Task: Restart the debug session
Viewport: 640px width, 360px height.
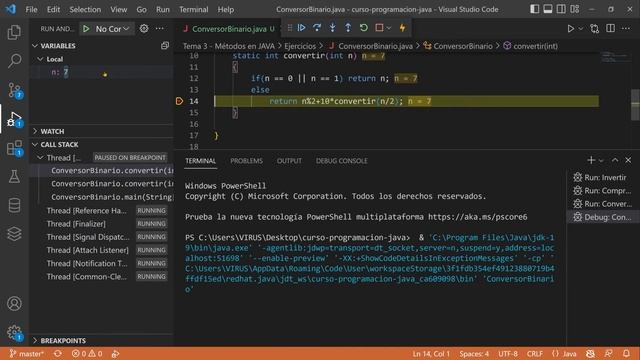Action: 364,28
